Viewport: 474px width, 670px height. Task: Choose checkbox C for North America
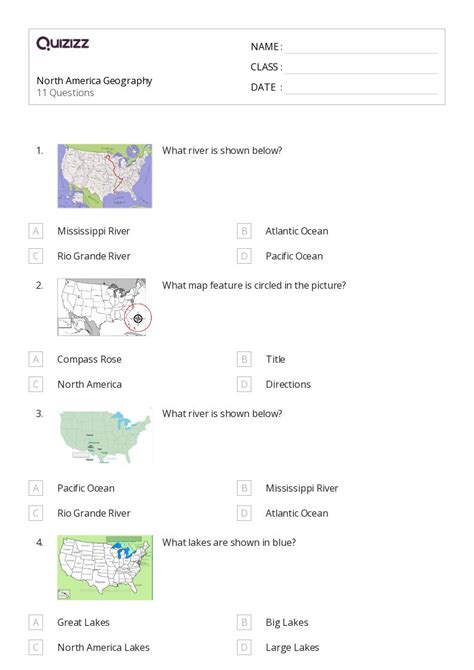click(36, 384)
